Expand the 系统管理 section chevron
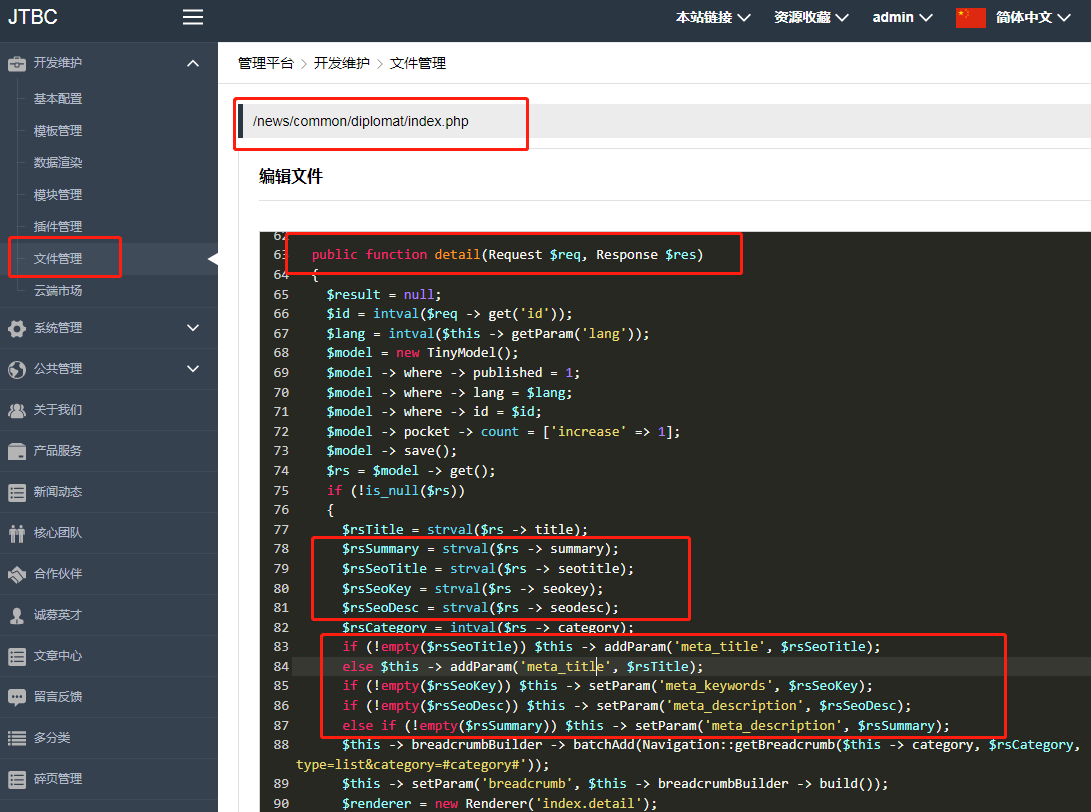The image size is (1091, 812). tap(193, 328)
